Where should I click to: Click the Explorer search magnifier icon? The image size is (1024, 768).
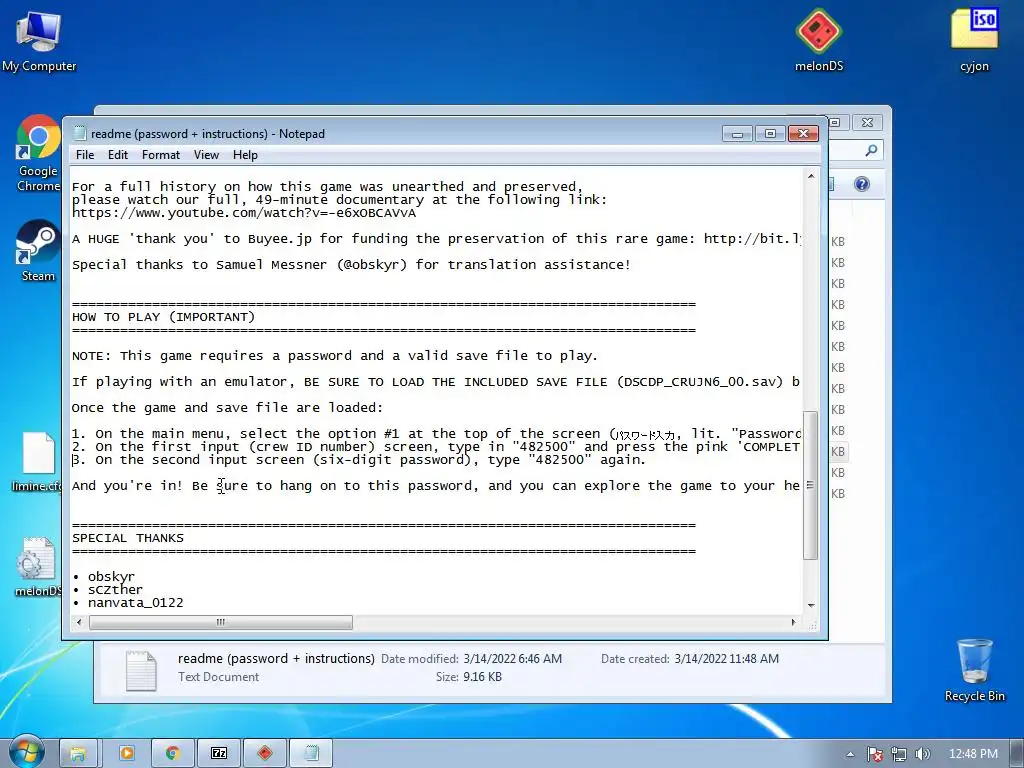(871, 151)
